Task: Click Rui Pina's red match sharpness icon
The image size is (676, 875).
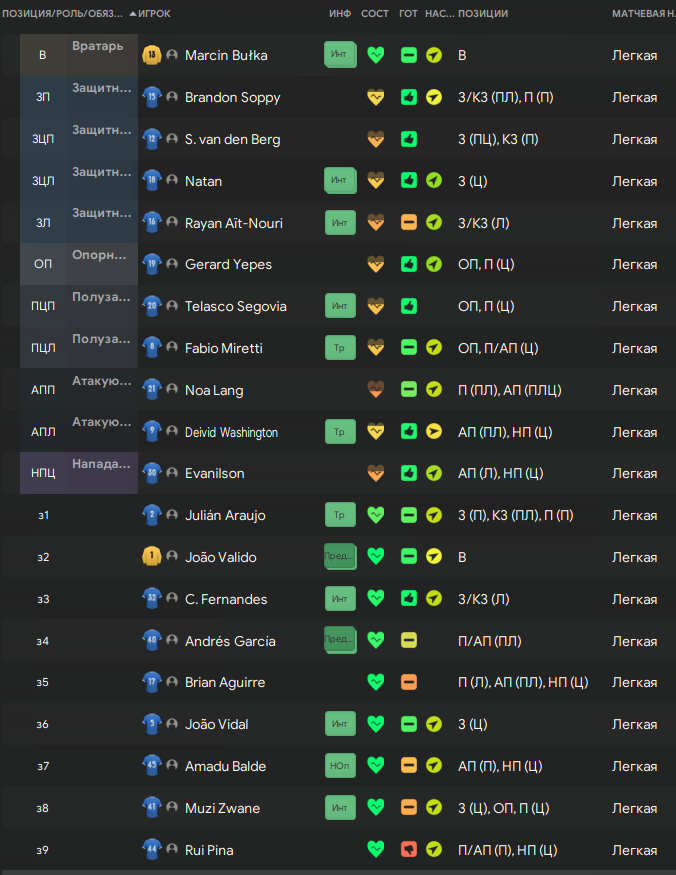Action: coord(408,850)
